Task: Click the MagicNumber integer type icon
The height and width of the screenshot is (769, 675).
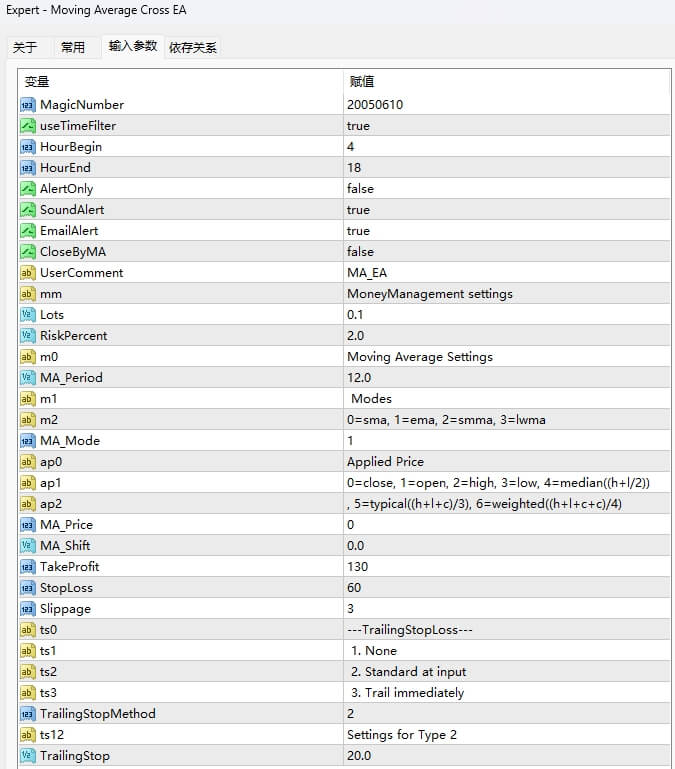Action: click(x=28, y=105)
